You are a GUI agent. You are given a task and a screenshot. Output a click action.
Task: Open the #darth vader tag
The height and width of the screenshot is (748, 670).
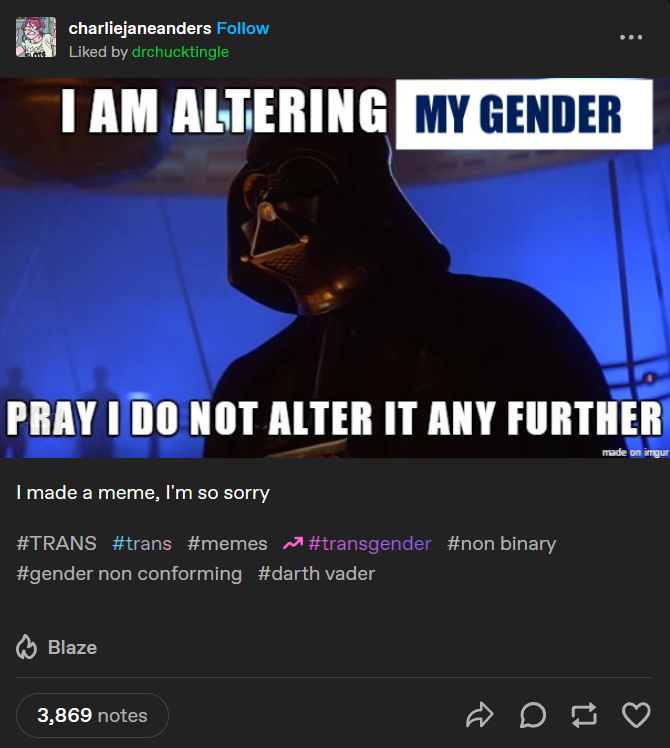(316, 573)
